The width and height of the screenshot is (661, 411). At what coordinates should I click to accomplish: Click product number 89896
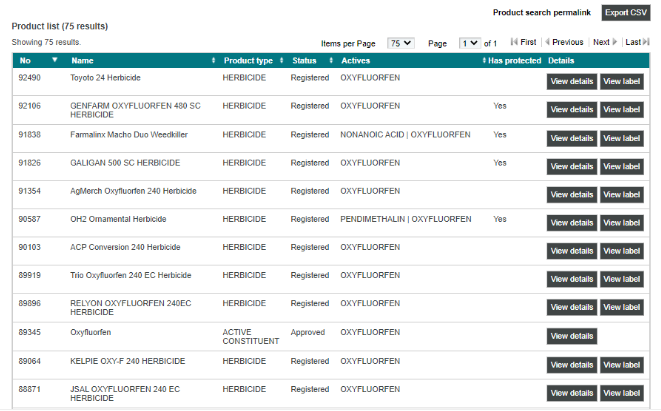(30, 303)
